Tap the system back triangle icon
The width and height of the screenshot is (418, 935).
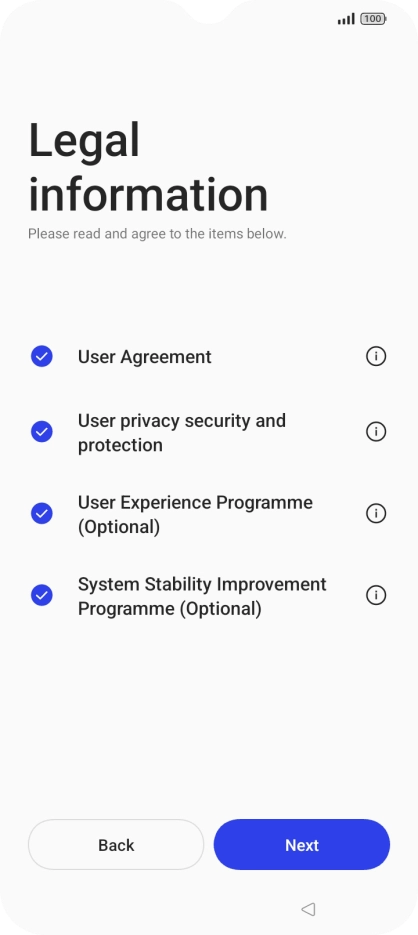point(308,909)
